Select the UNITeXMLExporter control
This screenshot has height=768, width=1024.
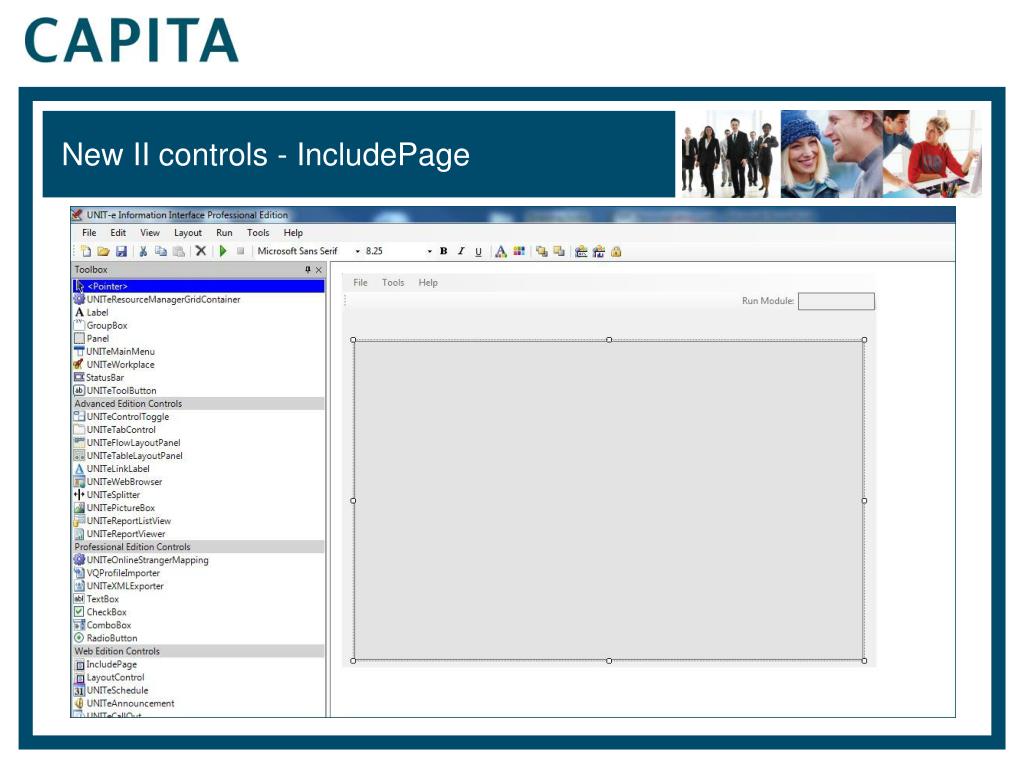(199, 586)
